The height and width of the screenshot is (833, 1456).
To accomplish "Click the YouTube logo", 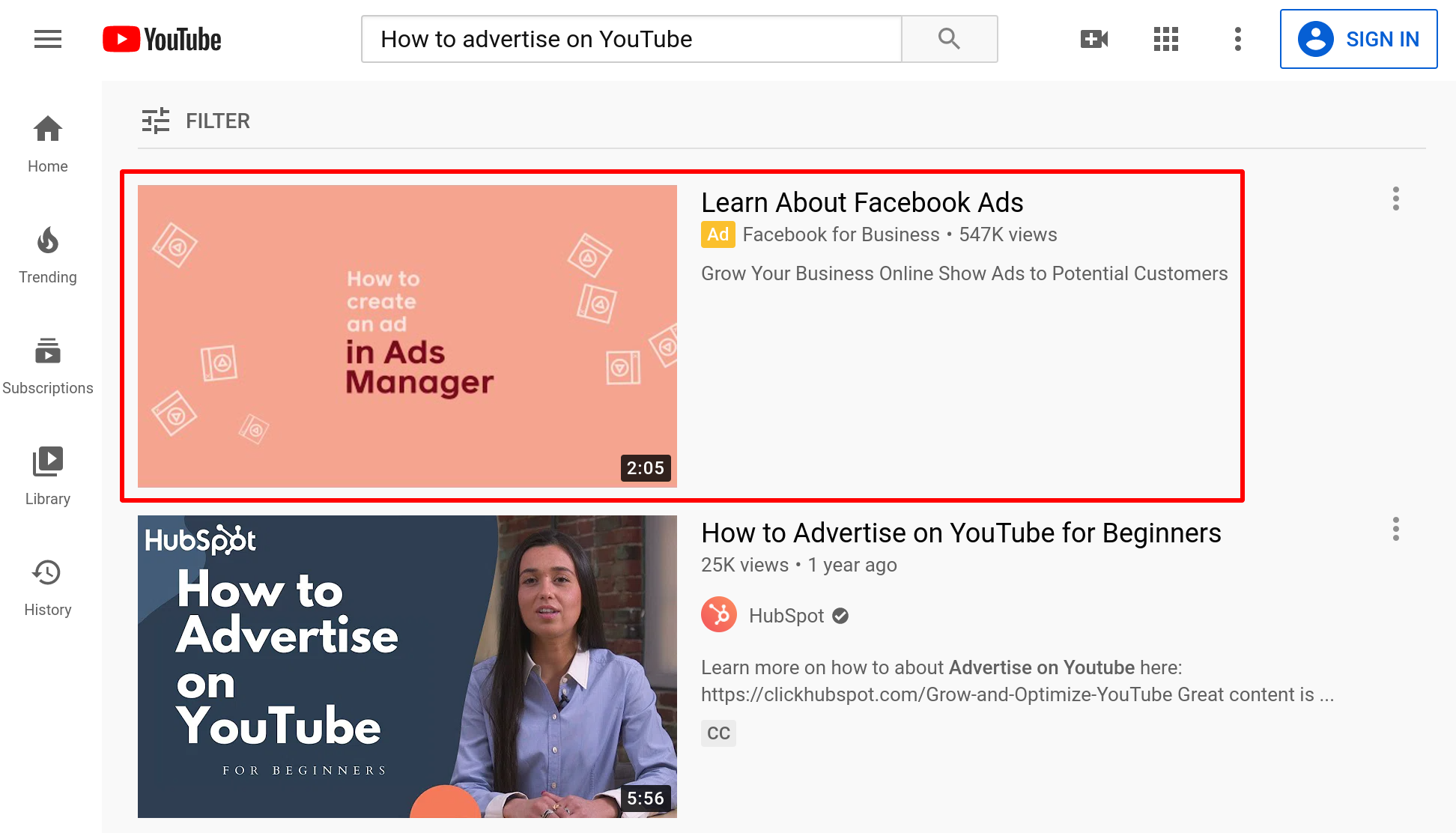I will pos(162,39).
